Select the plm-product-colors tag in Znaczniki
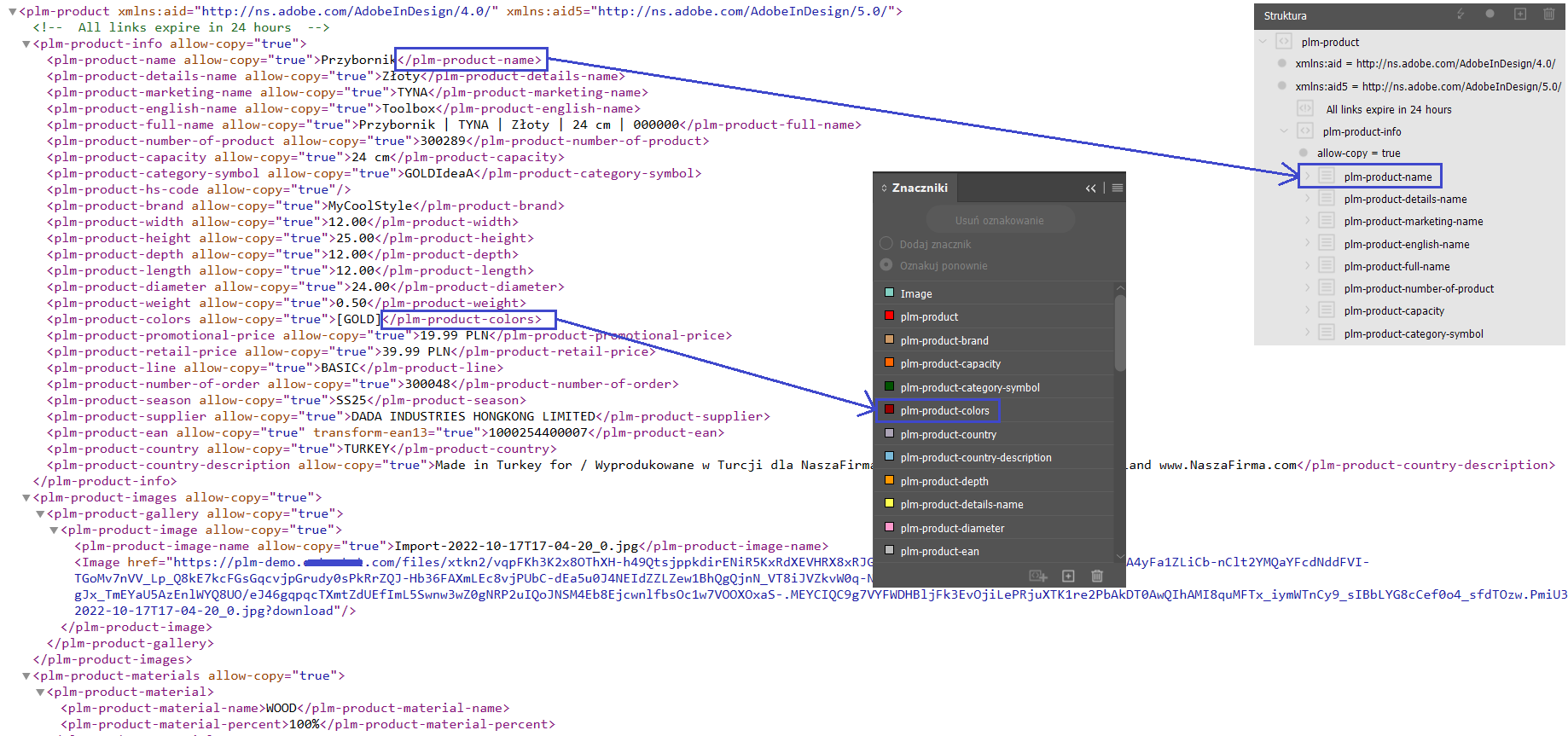This screenshot has height=736, width=1568. coord(995,410)
